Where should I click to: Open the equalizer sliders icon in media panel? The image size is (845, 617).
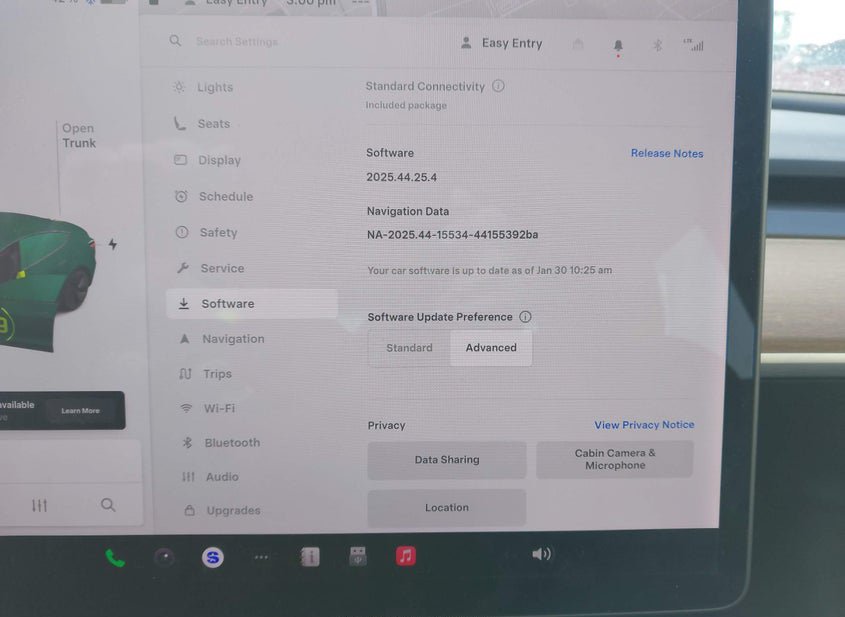pos(39,505)
